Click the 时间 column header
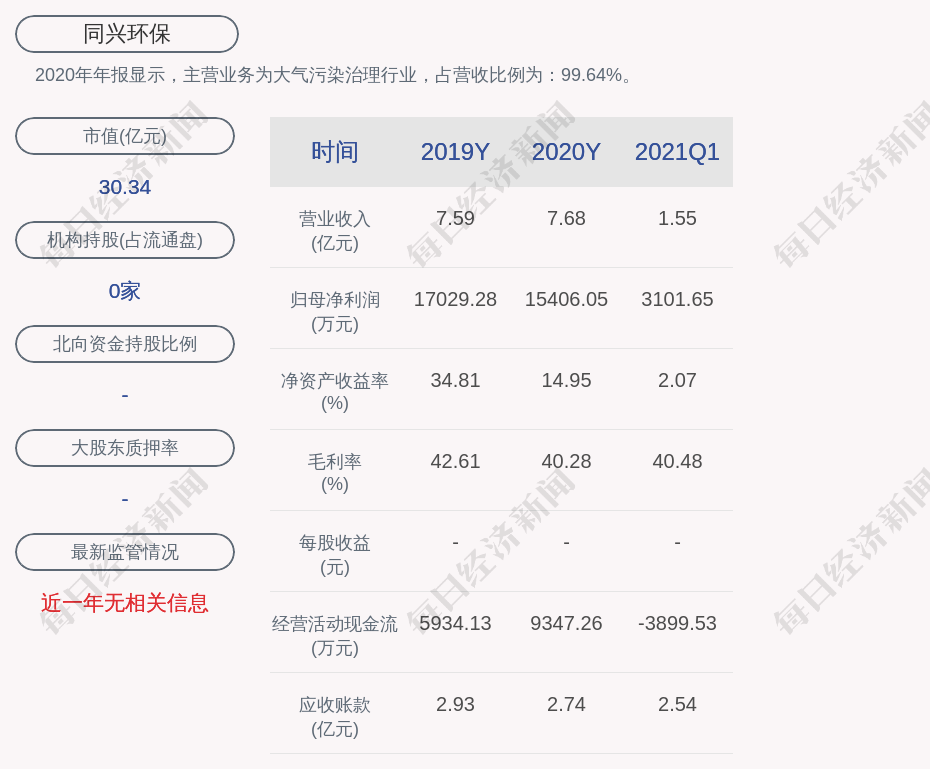The width and height of the screenshot is (930, 769). 335,152
